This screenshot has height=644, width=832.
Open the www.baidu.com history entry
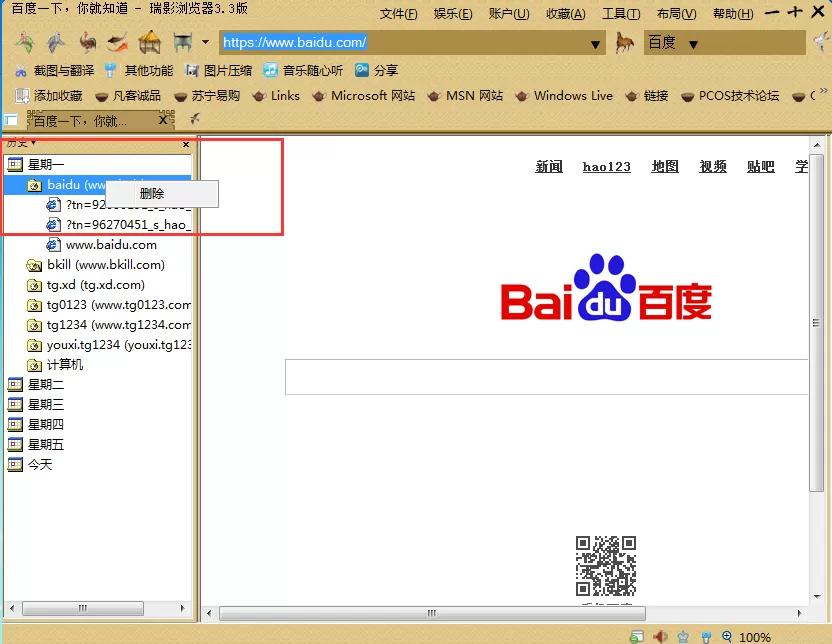coord(101,245)
